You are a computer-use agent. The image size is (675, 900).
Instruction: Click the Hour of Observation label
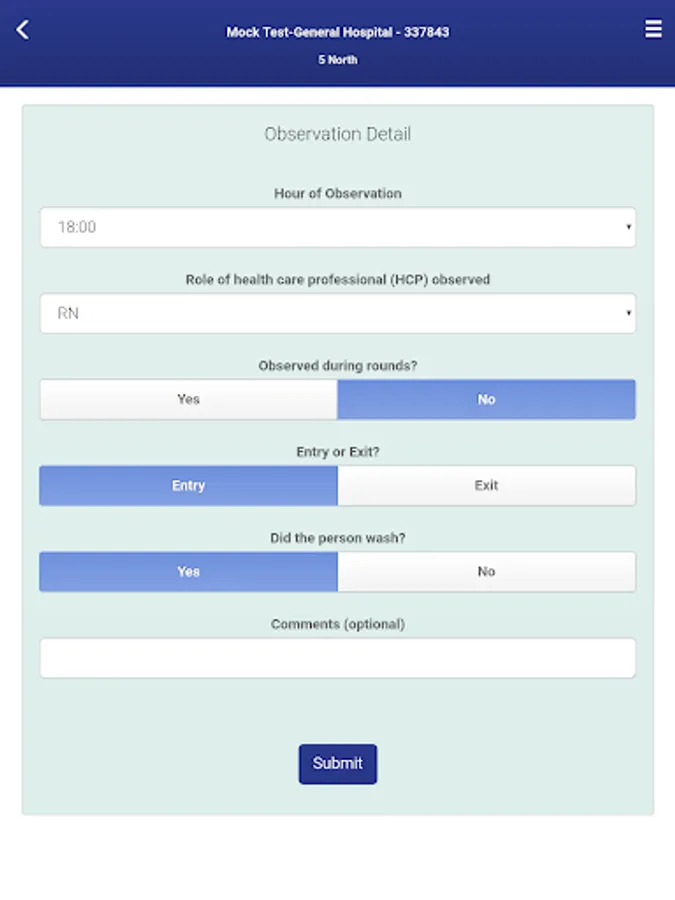coord(337,193)
